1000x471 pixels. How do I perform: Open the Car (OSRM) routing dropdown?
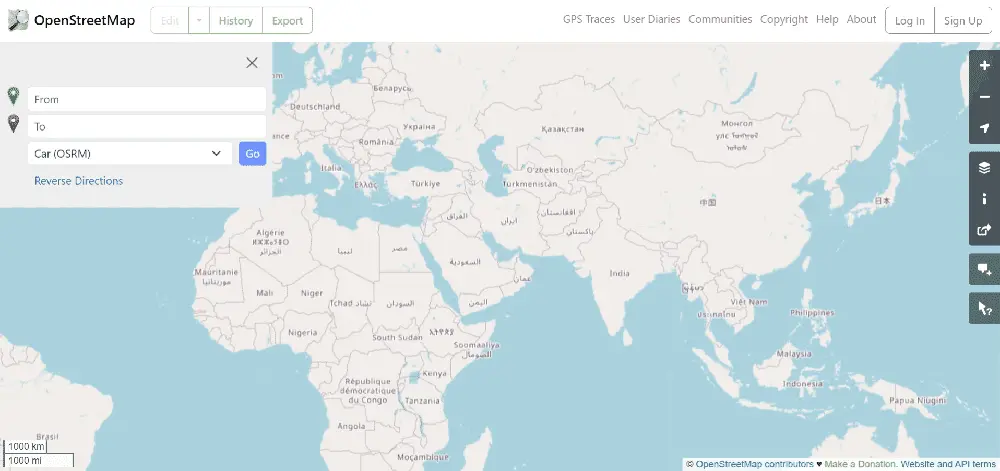[129, 154]
